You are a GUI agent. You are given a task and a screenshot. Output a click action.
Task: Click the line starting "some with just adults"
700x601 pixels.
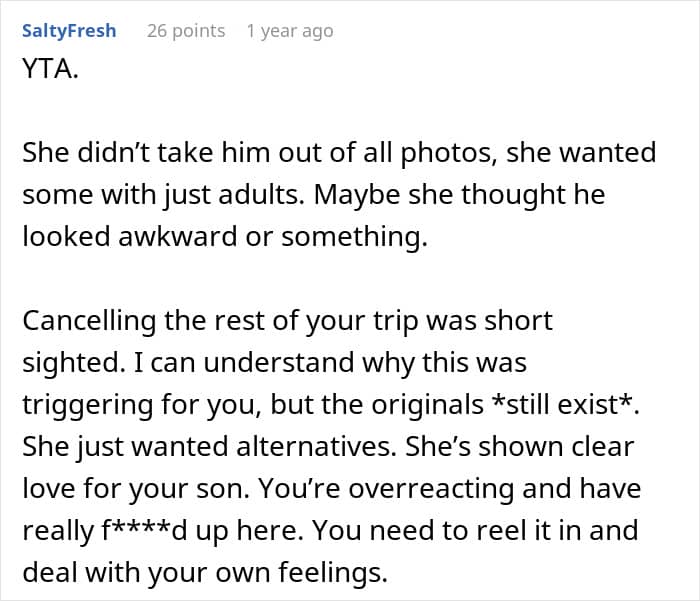(312, 193)
